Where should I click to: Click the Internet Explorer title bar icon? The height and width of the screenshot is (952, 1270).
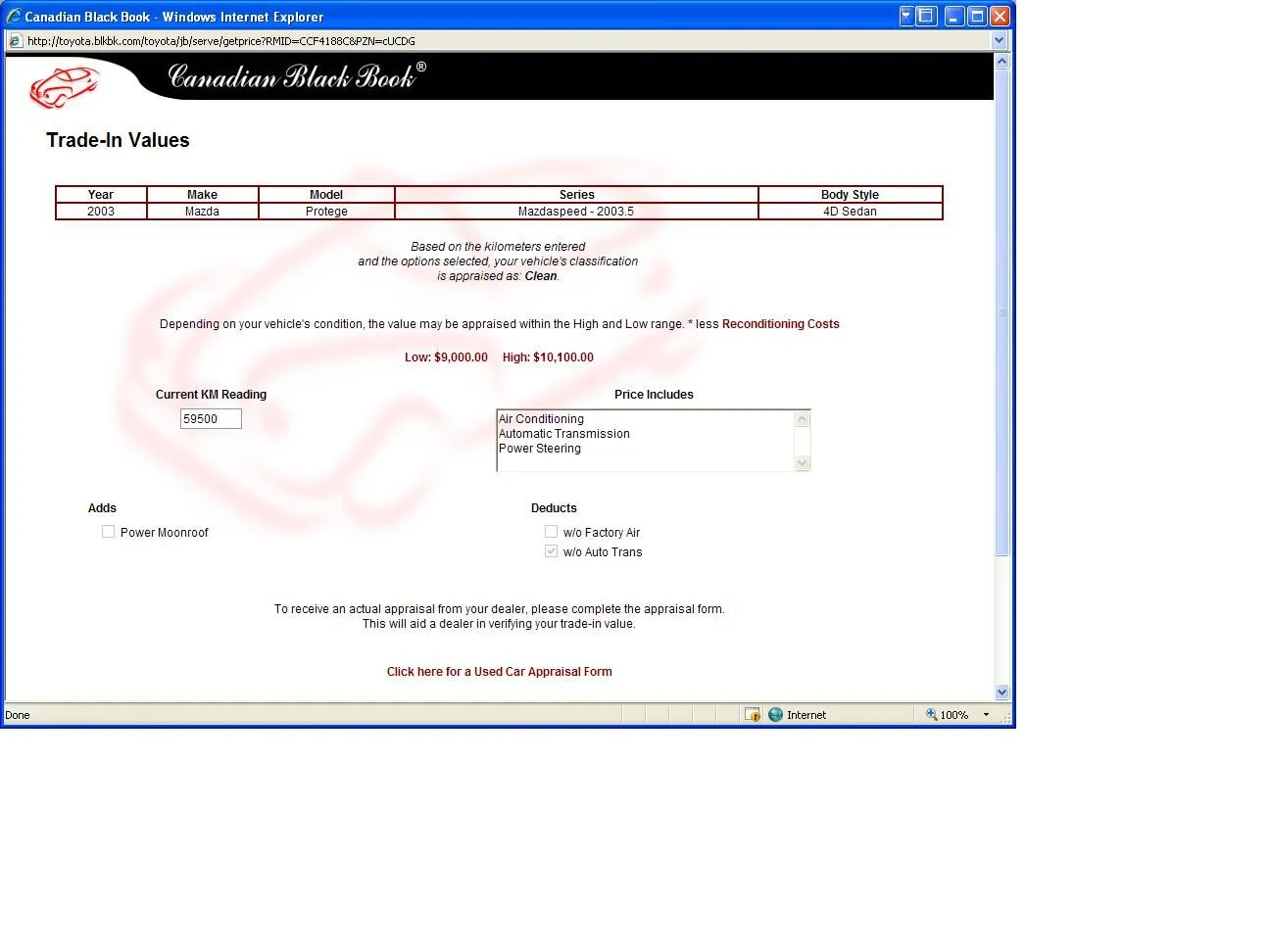point(14,16)
